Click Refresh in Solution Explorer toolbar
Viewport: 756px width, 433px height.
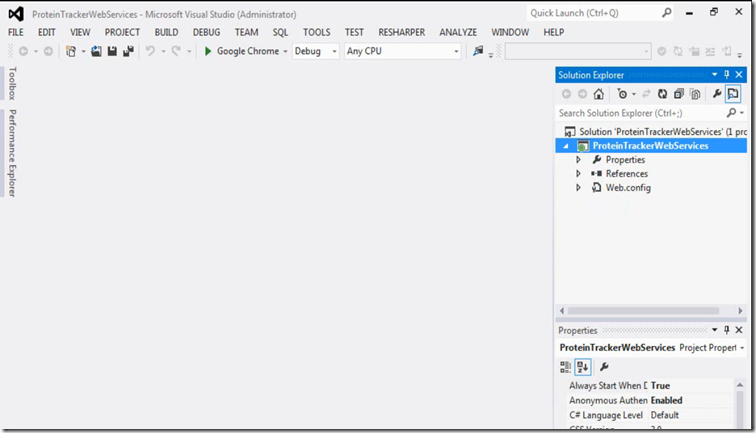click(x=662, y=94)
